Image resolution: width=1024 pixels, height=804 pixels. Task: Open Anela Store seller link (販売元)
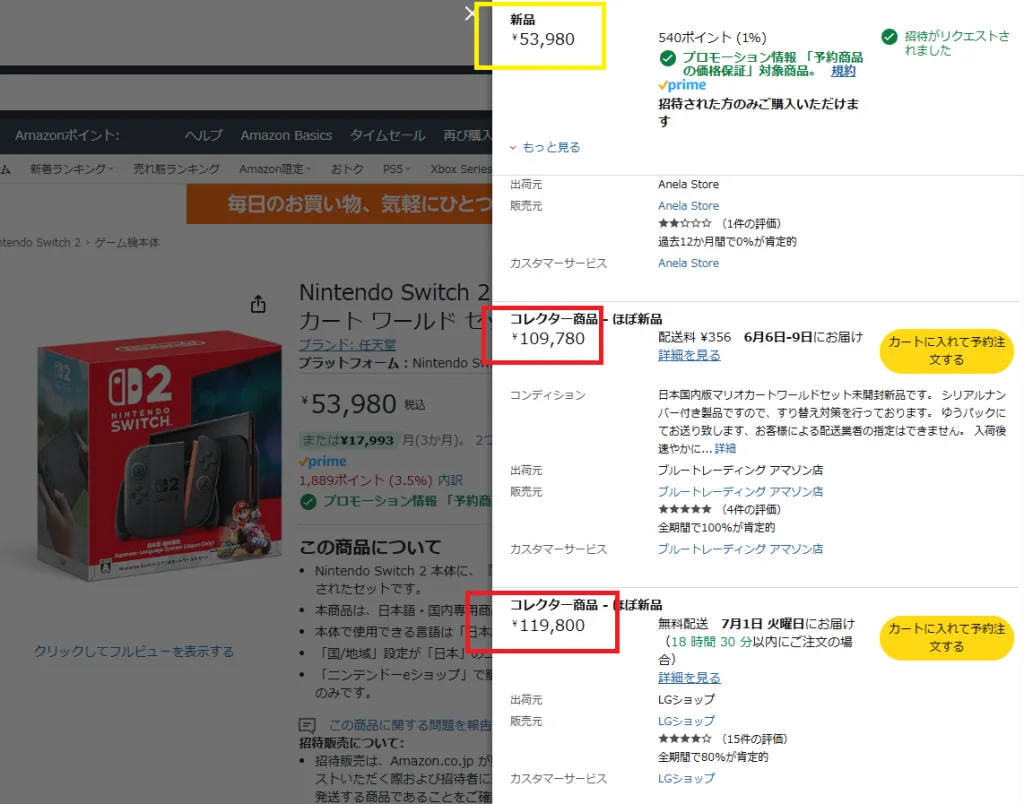(688, 206)
